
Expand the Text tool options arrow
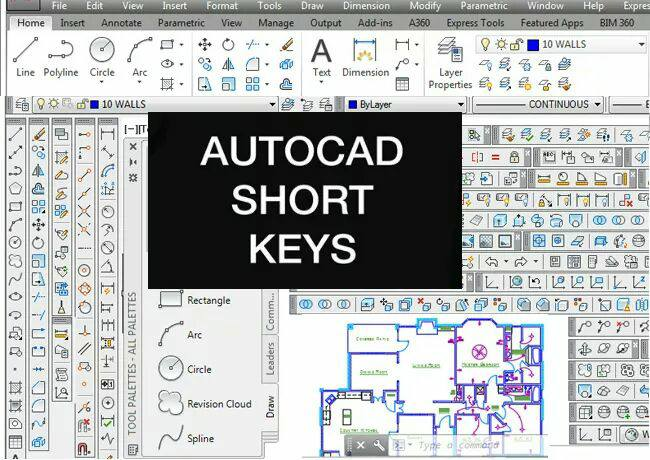321,82
